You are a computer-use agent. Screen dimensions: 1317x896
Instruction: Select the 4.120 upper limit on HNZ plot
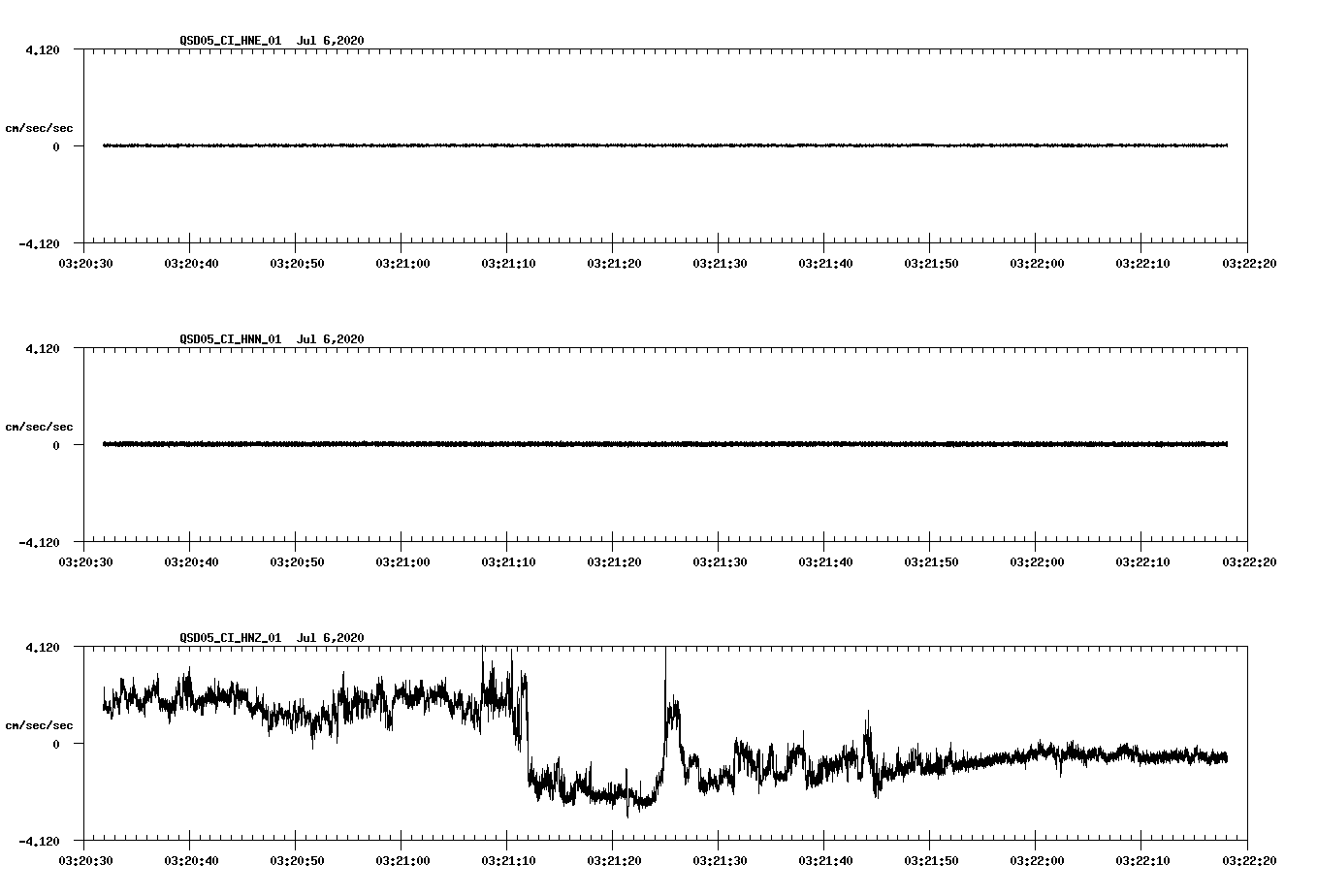[x=43, y=647]
